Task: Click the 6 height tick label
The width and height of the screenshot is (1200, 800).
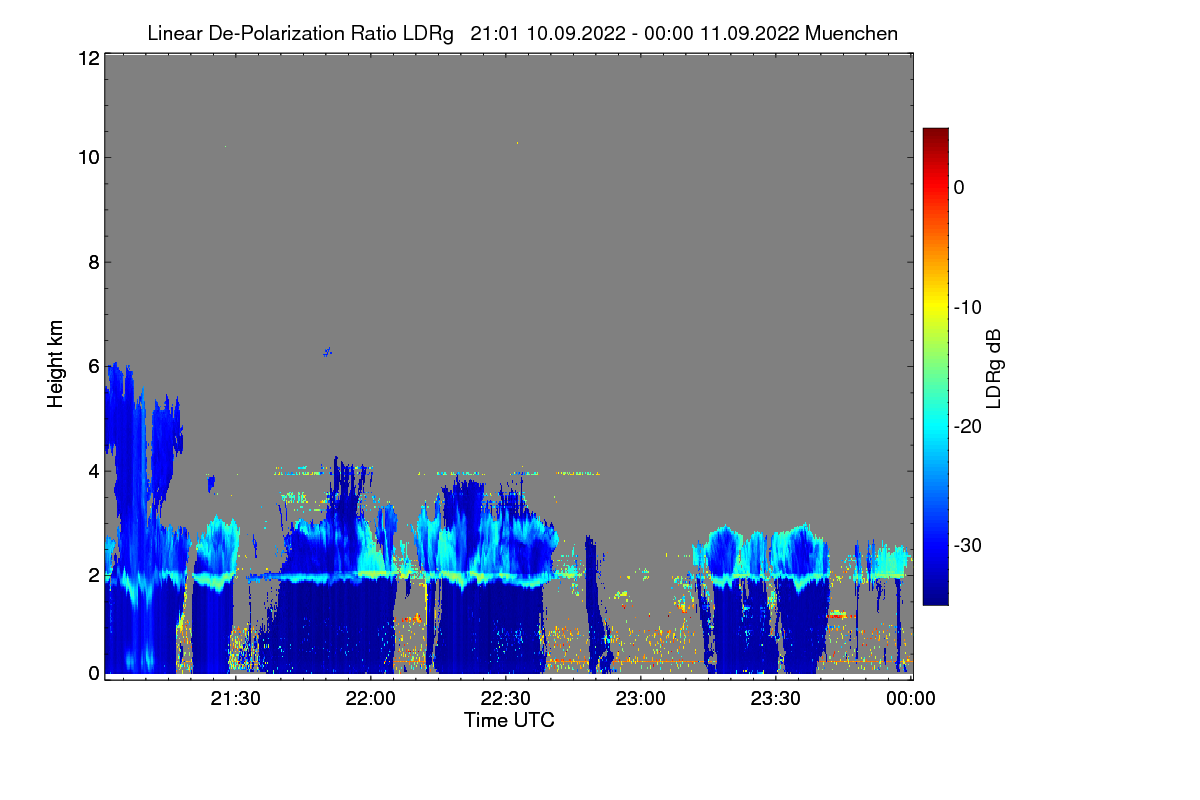Action: click(92, 366)
